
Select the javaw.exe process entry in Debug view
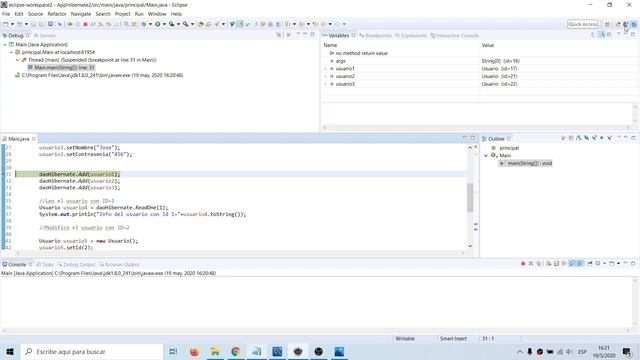99,75
